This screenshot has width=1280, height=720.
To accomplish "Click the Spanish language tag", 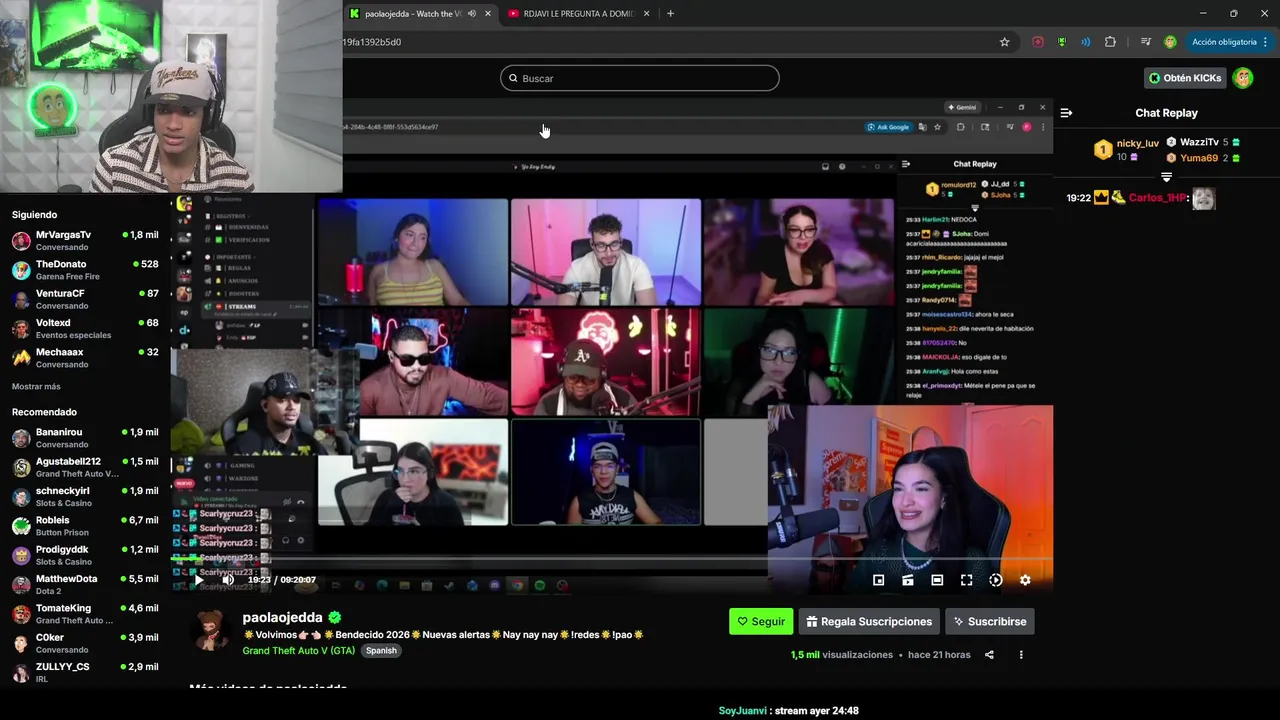I will point(381,650).
